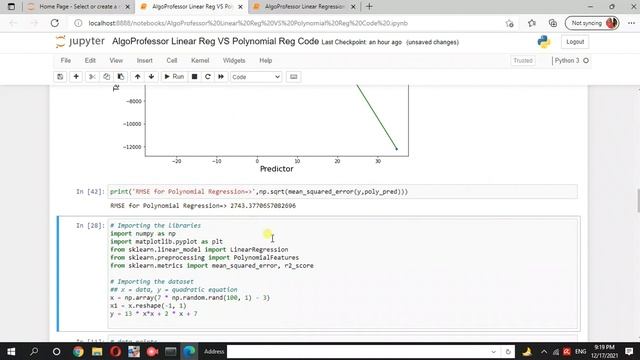Open the Windows Start menu
Image resolution: width=640 pixels, height=360 pixels.
coord(11,351)
